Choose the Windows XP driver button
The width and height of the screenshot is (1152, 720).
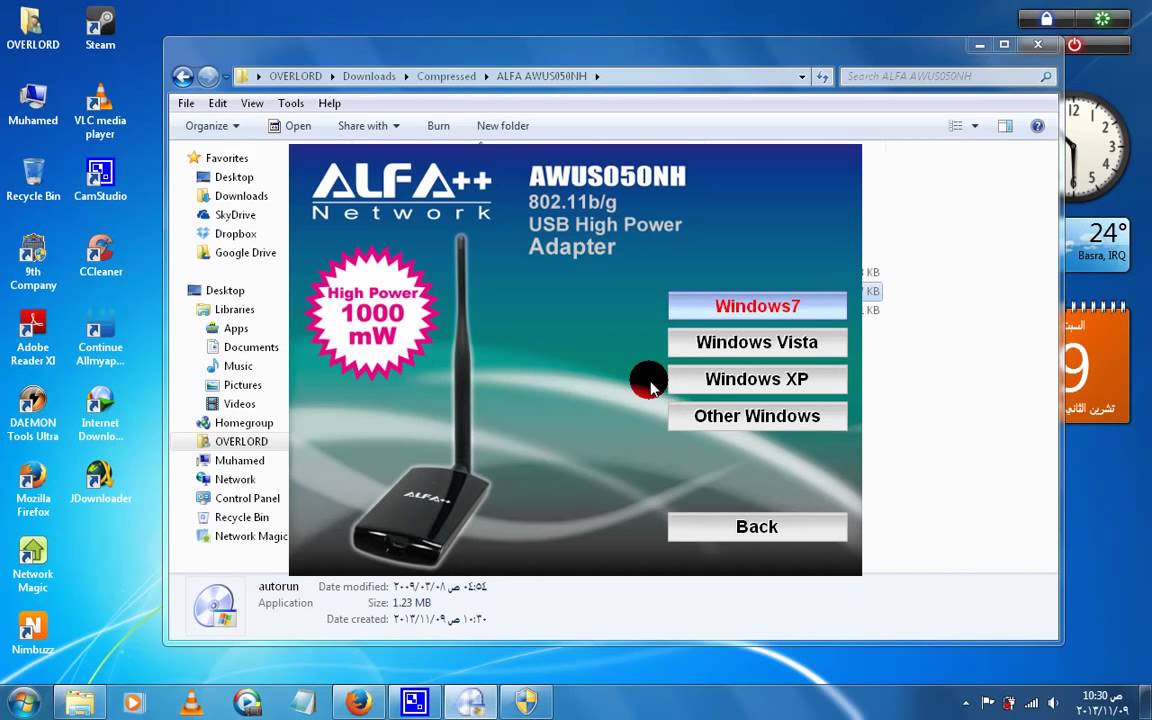pos(757,379)
